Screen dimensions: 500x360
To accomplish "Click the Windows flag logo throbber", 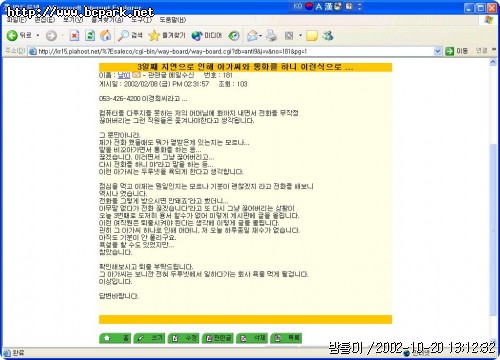I will click(x=489, y=20).
